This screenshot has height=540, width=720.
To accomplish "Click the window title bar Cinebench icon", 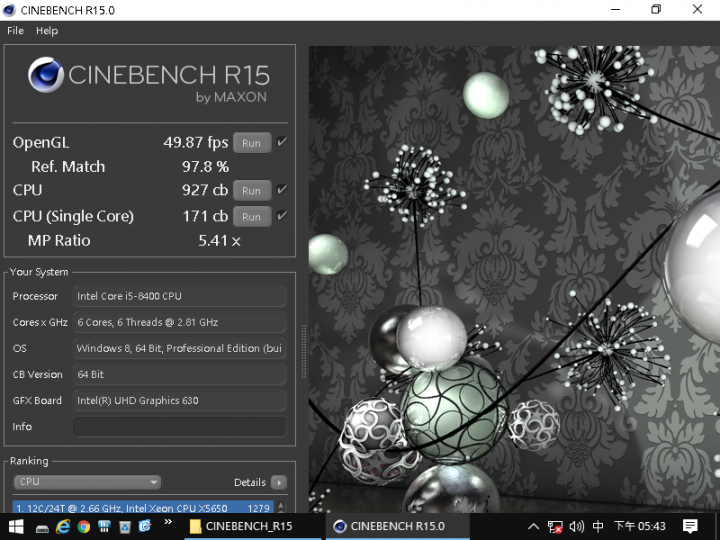I will click(x=9, y=10).
